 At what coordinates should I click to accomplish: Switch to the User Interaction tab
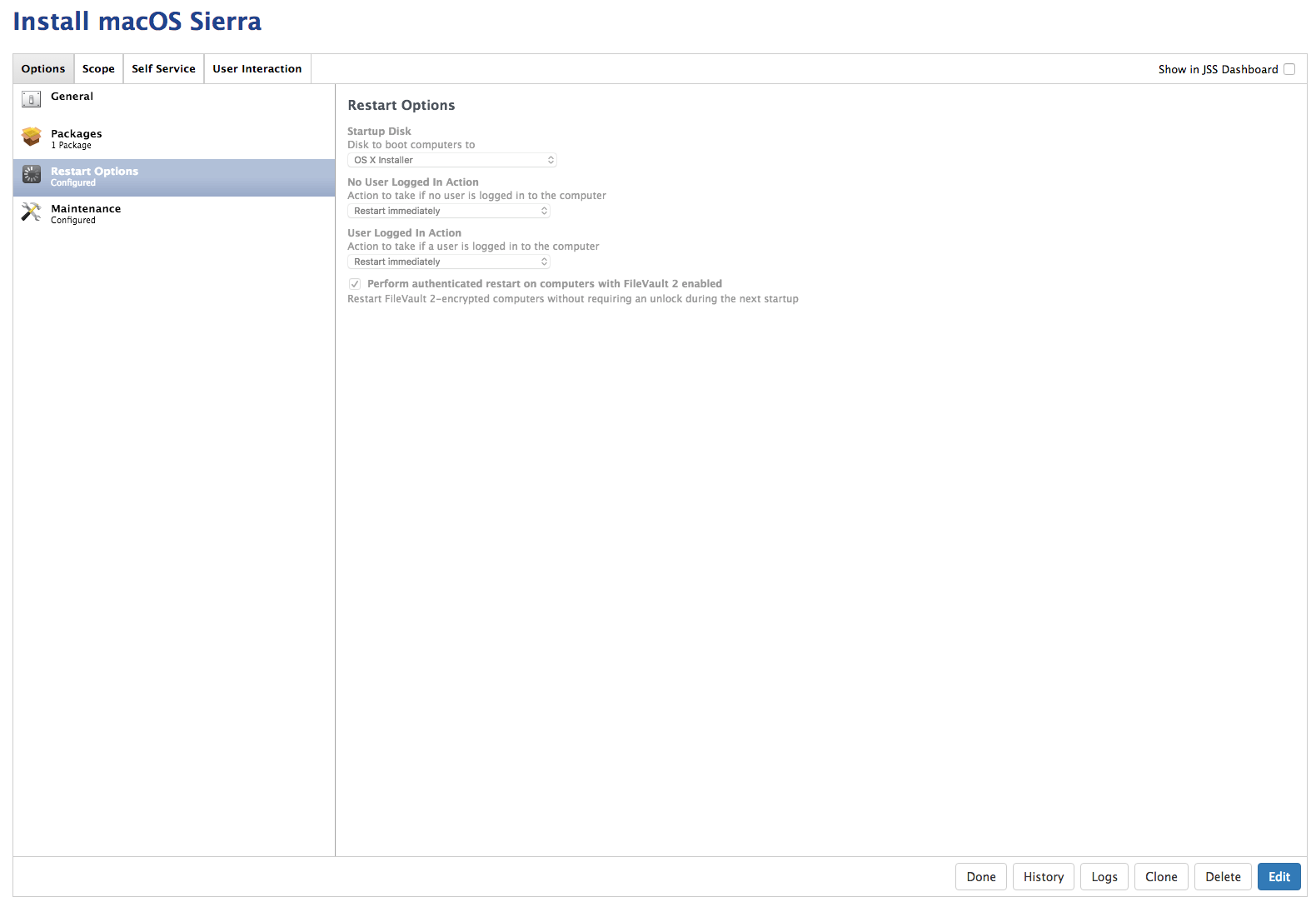(x=257, y=69)
